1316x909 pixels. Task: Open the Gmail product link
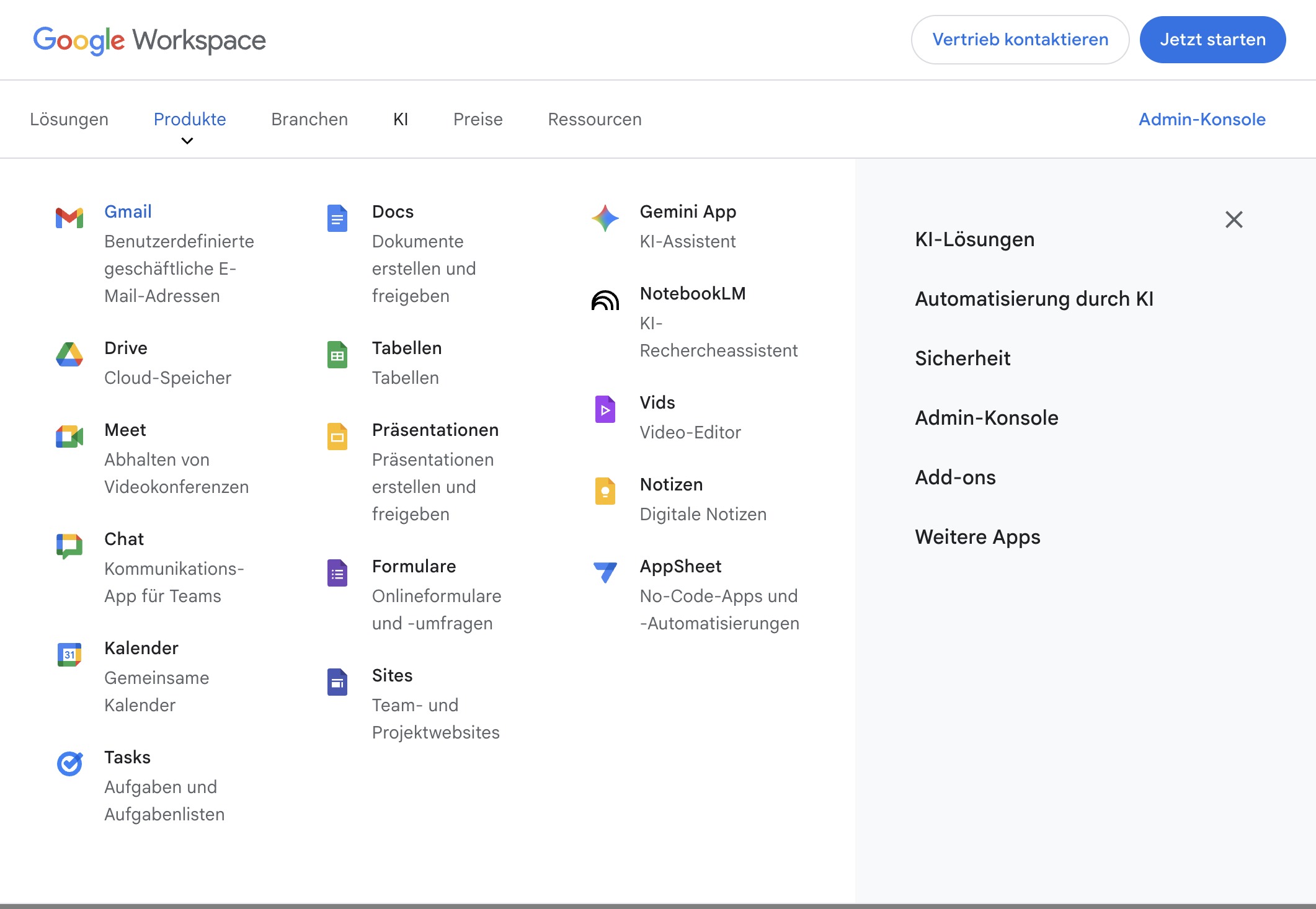pyautogui.click(x=128, y=211)
